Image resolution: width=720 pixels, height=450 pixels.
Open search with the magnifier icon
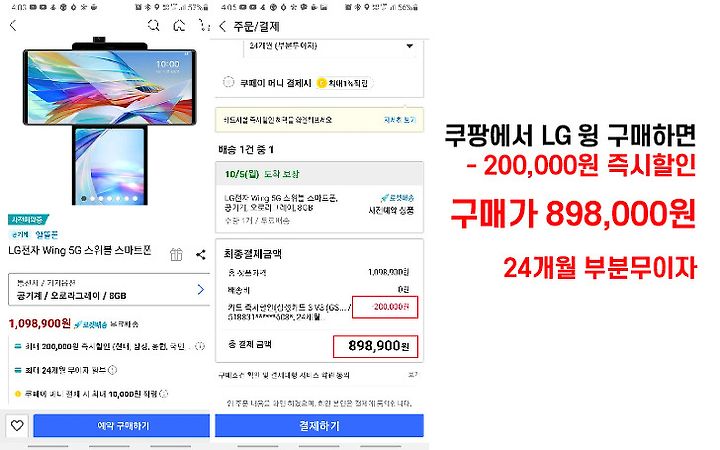(x=153, y=25)
